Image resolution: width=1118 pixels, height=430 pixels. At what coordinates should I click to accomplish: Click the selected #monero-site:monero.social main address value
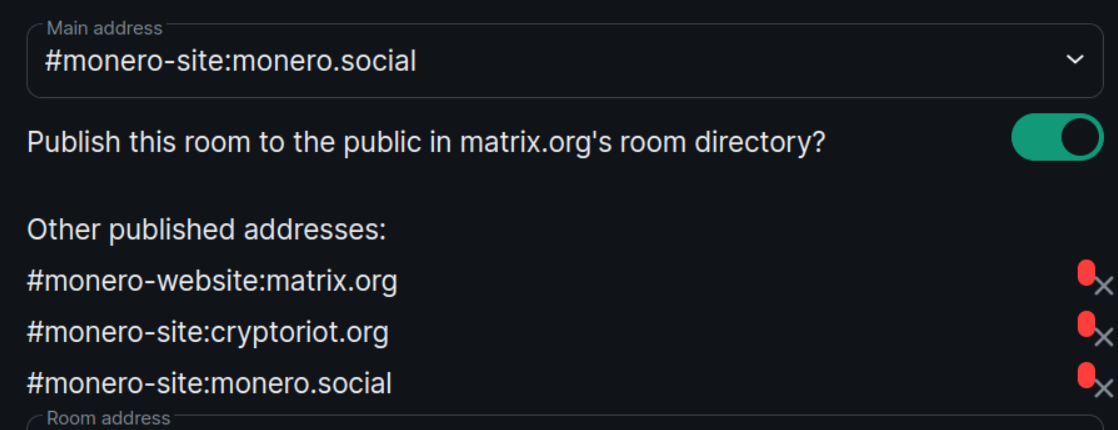pyautogui.click(x=230, y=62)
